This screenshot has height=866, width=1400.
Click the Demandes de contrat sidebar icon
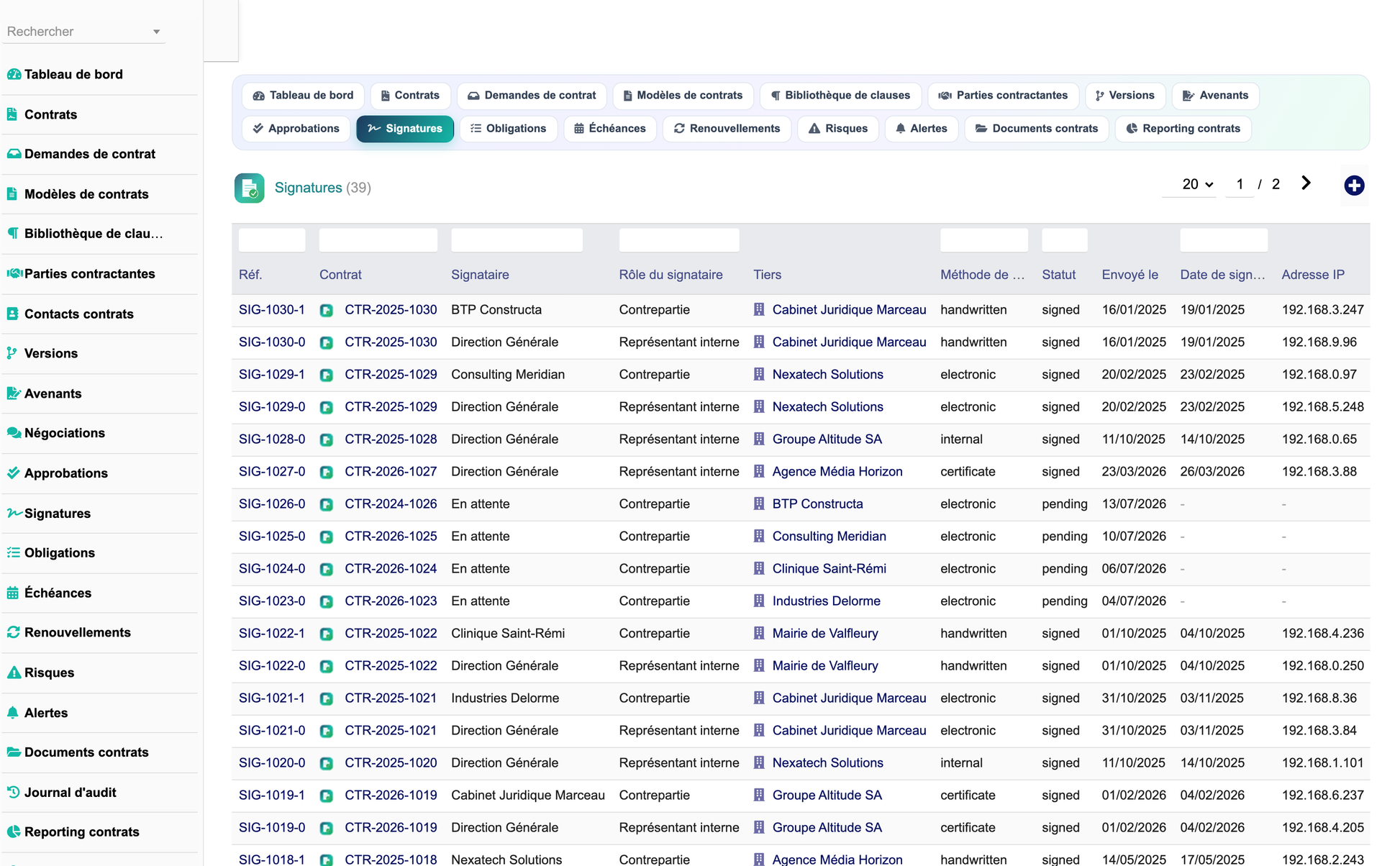[14, 154]
